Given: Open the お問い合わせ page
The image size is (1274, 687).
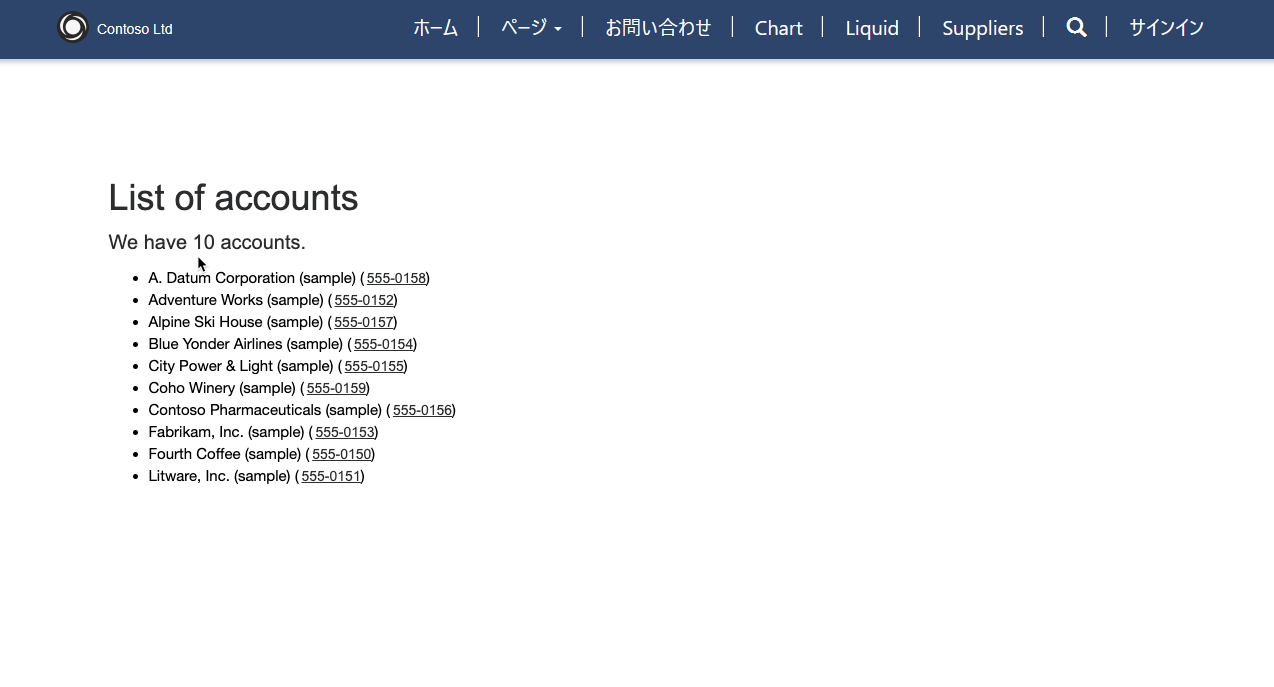Looking at the screenshot, I should click(x=658, y=28).
